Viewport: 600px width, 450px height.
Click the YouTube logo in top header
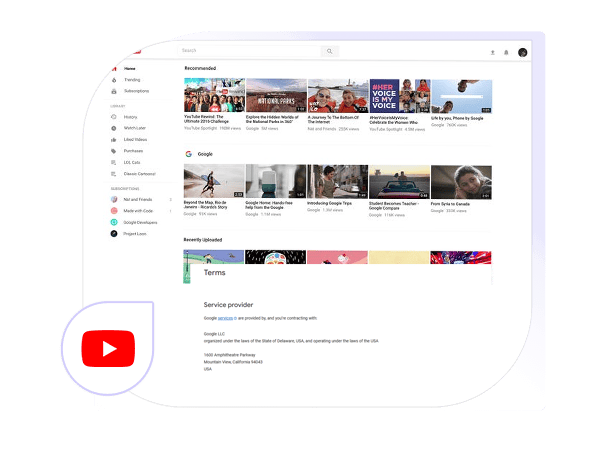(x=137, y=51)
